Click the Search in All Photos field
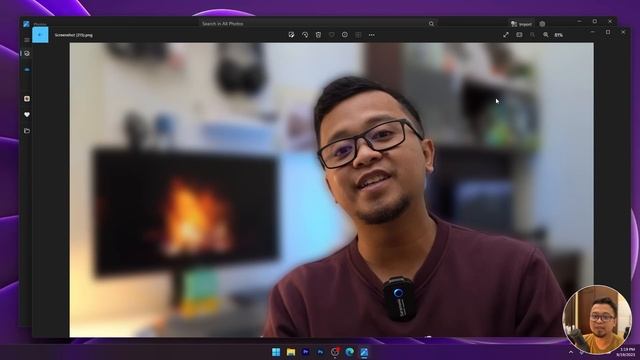Viewport: 640px width, 360px height. click(x=318, y=24)
